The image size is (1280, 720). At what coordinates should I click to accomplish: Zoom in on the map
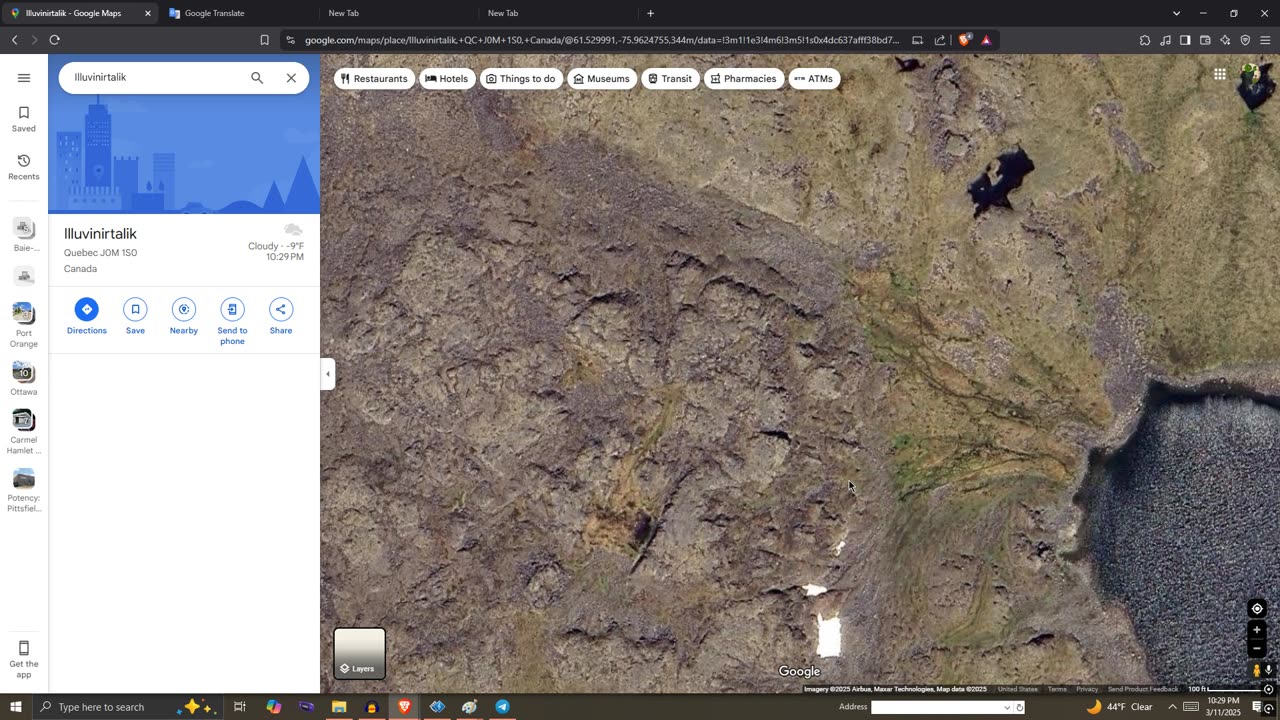[x=1257, y=630]
